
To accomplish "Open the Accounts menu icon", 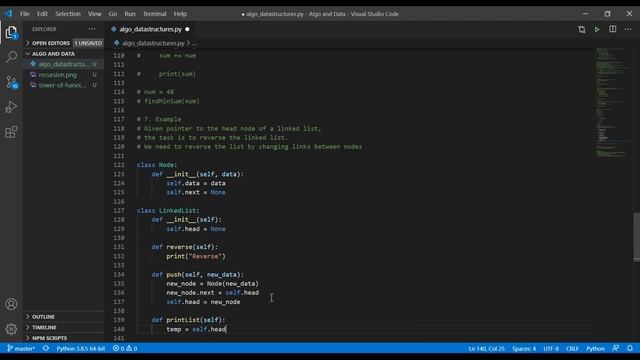I will (x=11, y=304).
